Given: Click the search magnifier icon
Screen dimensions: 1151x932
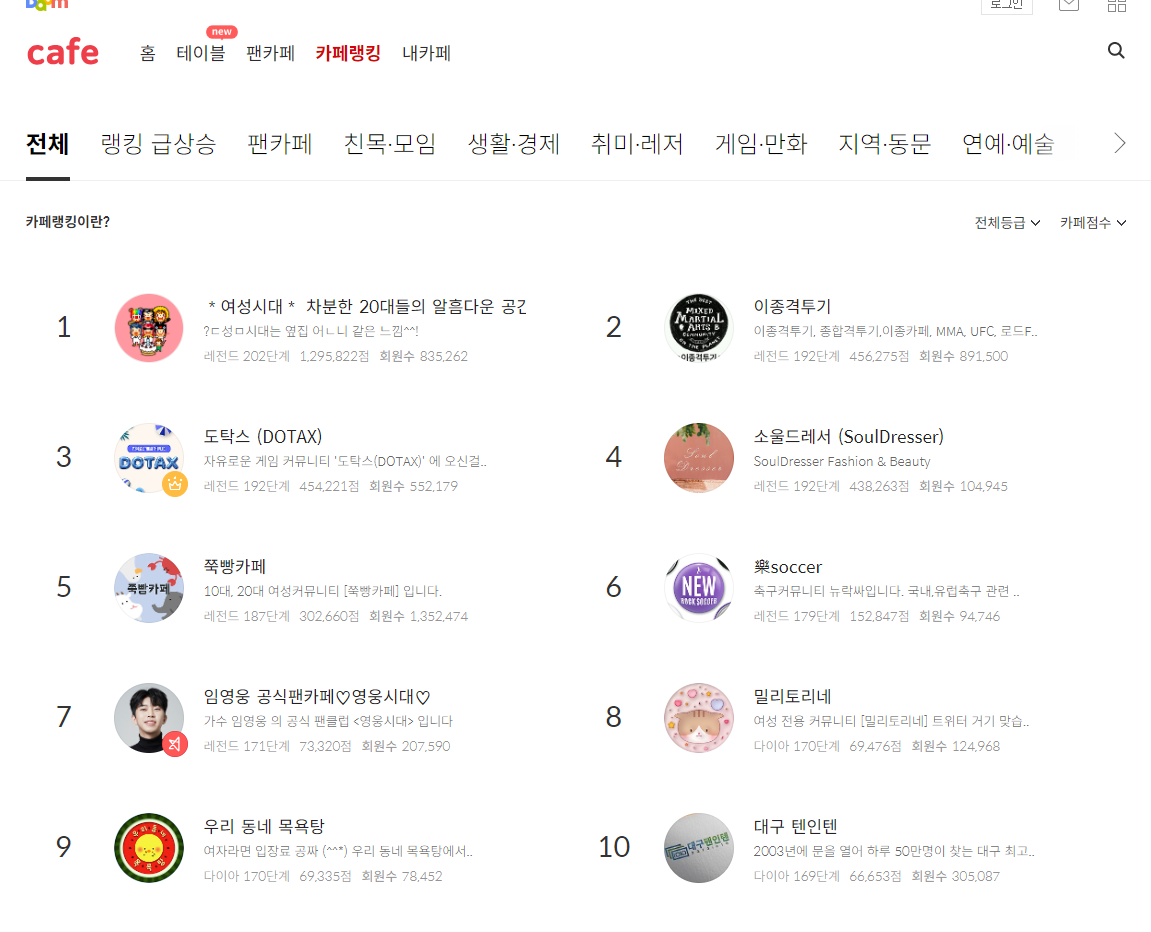Looking at the screenshot, I should tap(1116, 51).
